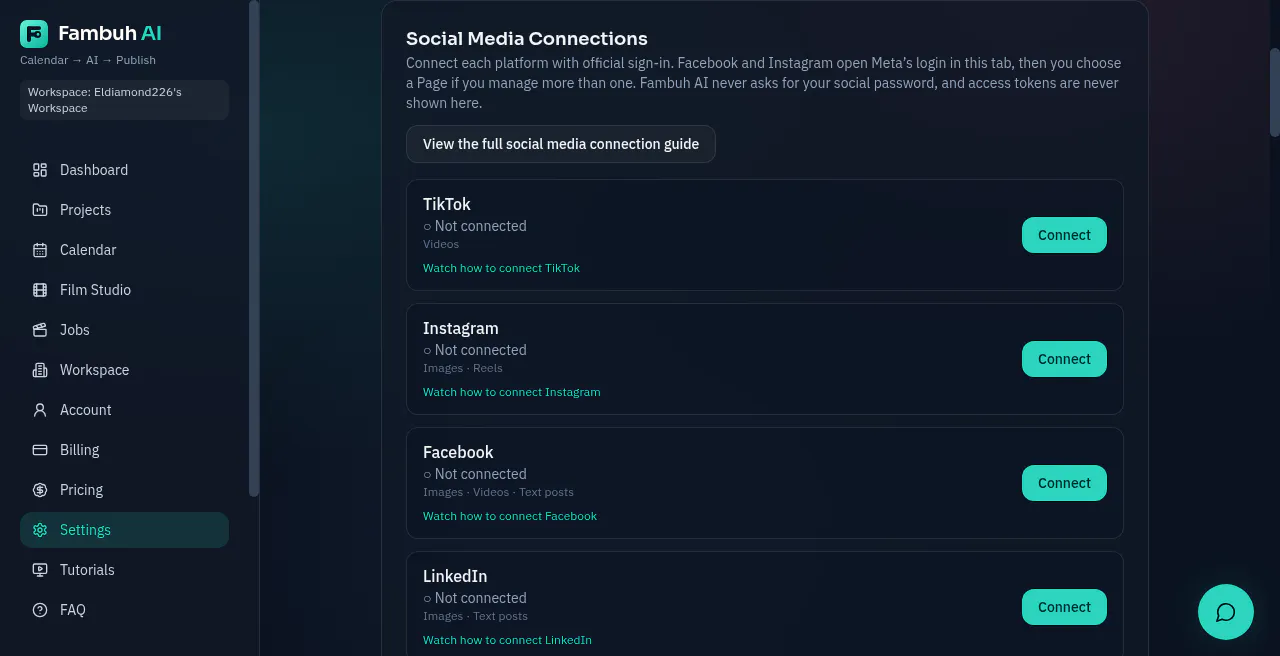Click the Settings gear icon
The image size is (1280, 656).
coord(40,530)
